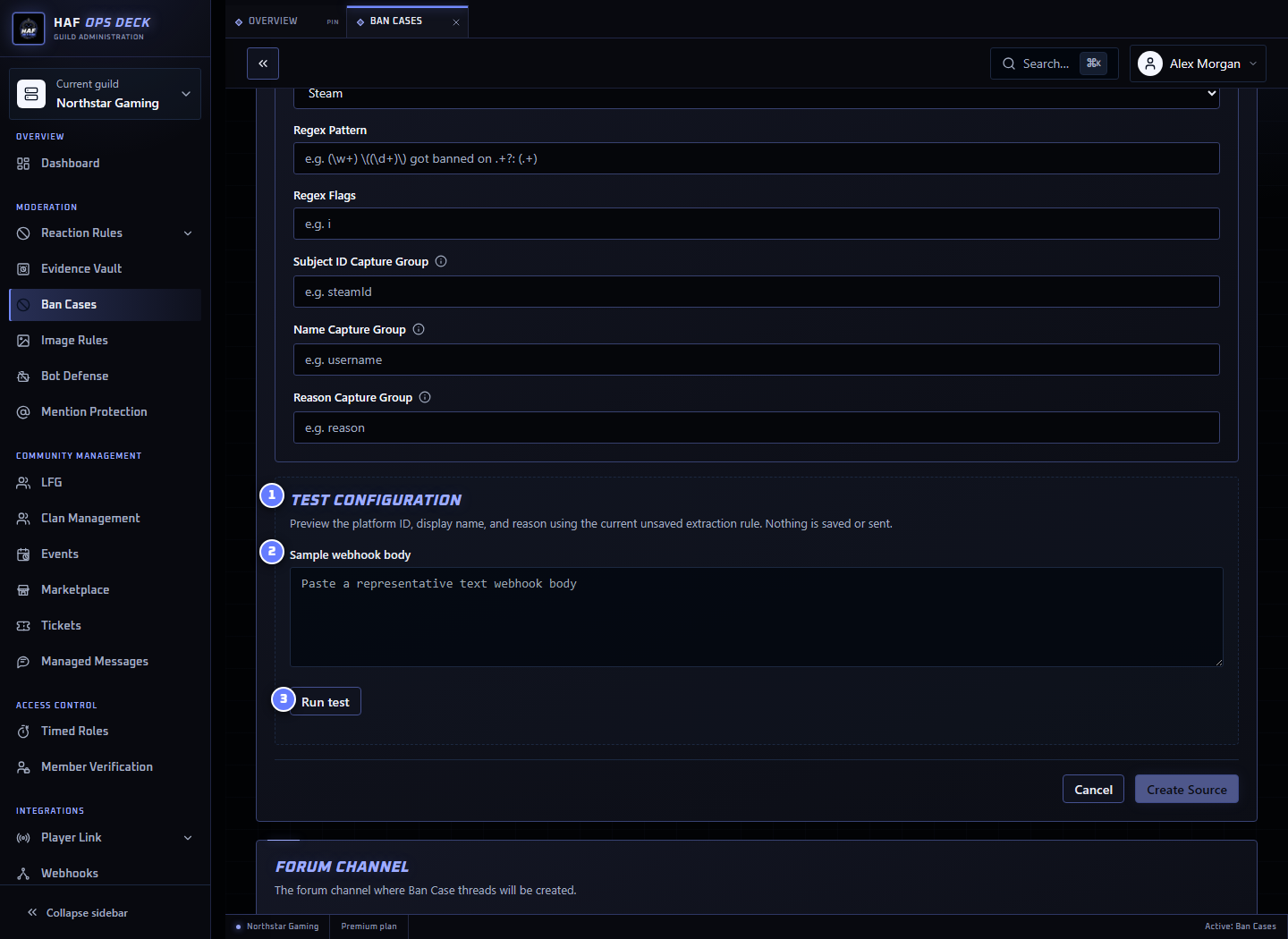Image resolution: width=1288 pixels, height=939 pixels.
Task: Expand the Player Link submenu
Action: 188,838
